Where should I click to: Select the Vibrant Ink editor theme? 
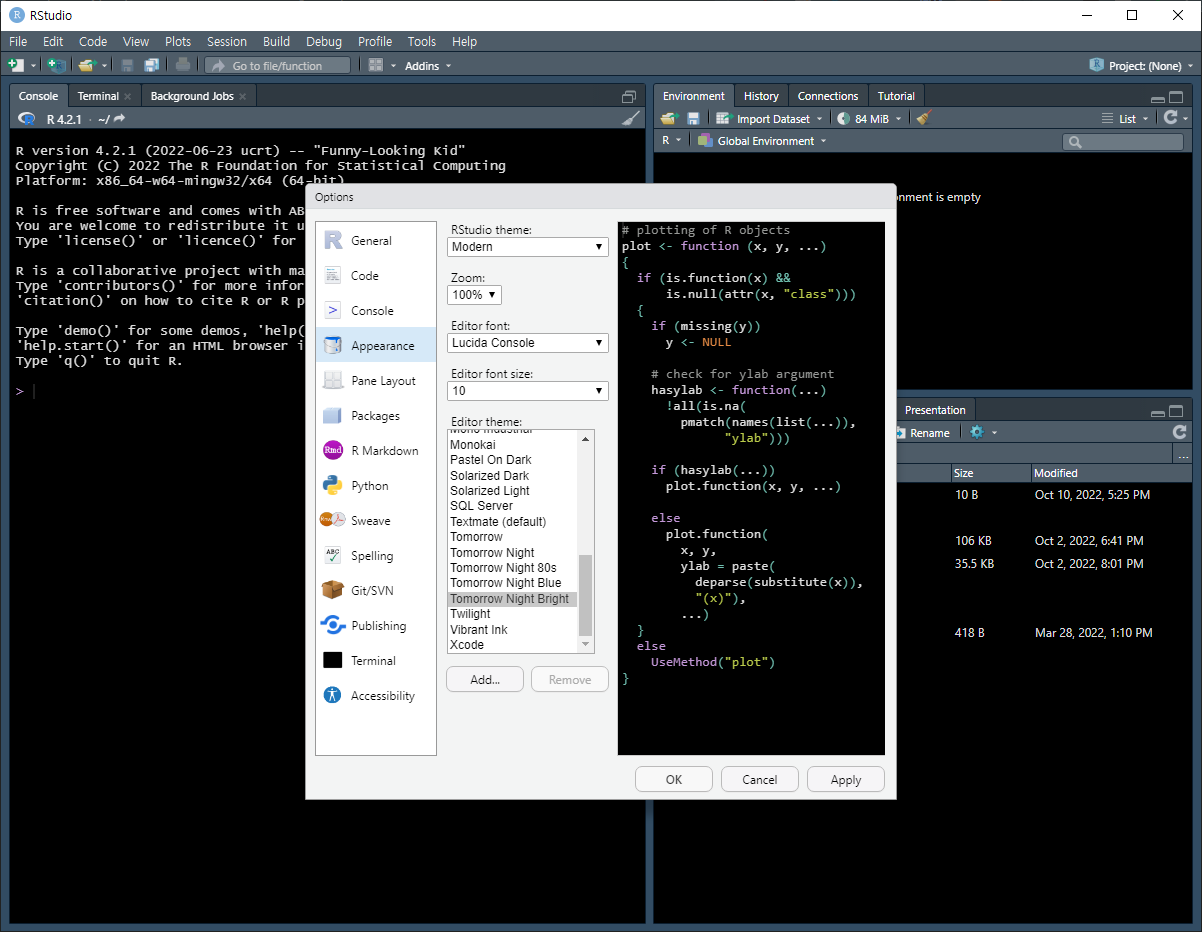click(513, 629)
